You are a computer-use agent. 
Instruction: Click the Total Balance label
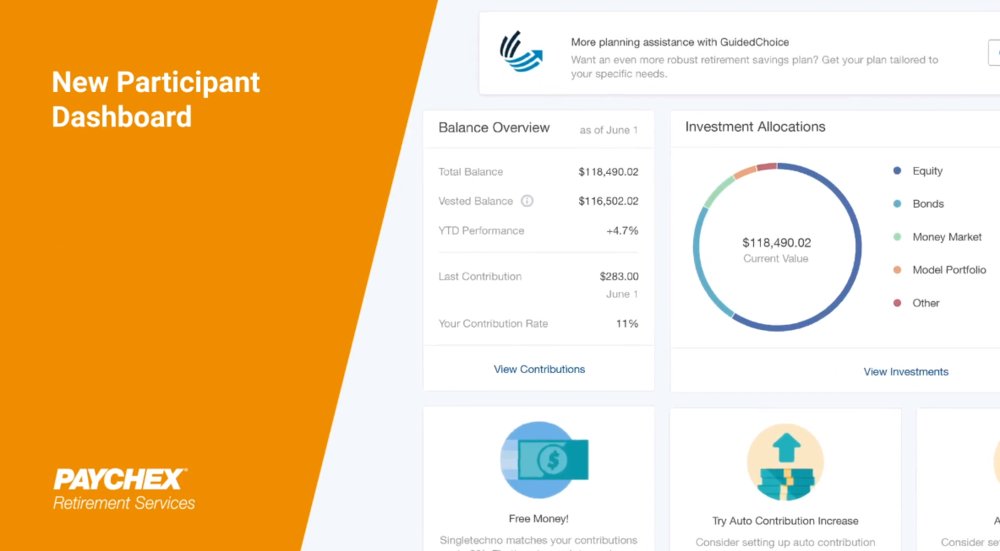point(471,172)
